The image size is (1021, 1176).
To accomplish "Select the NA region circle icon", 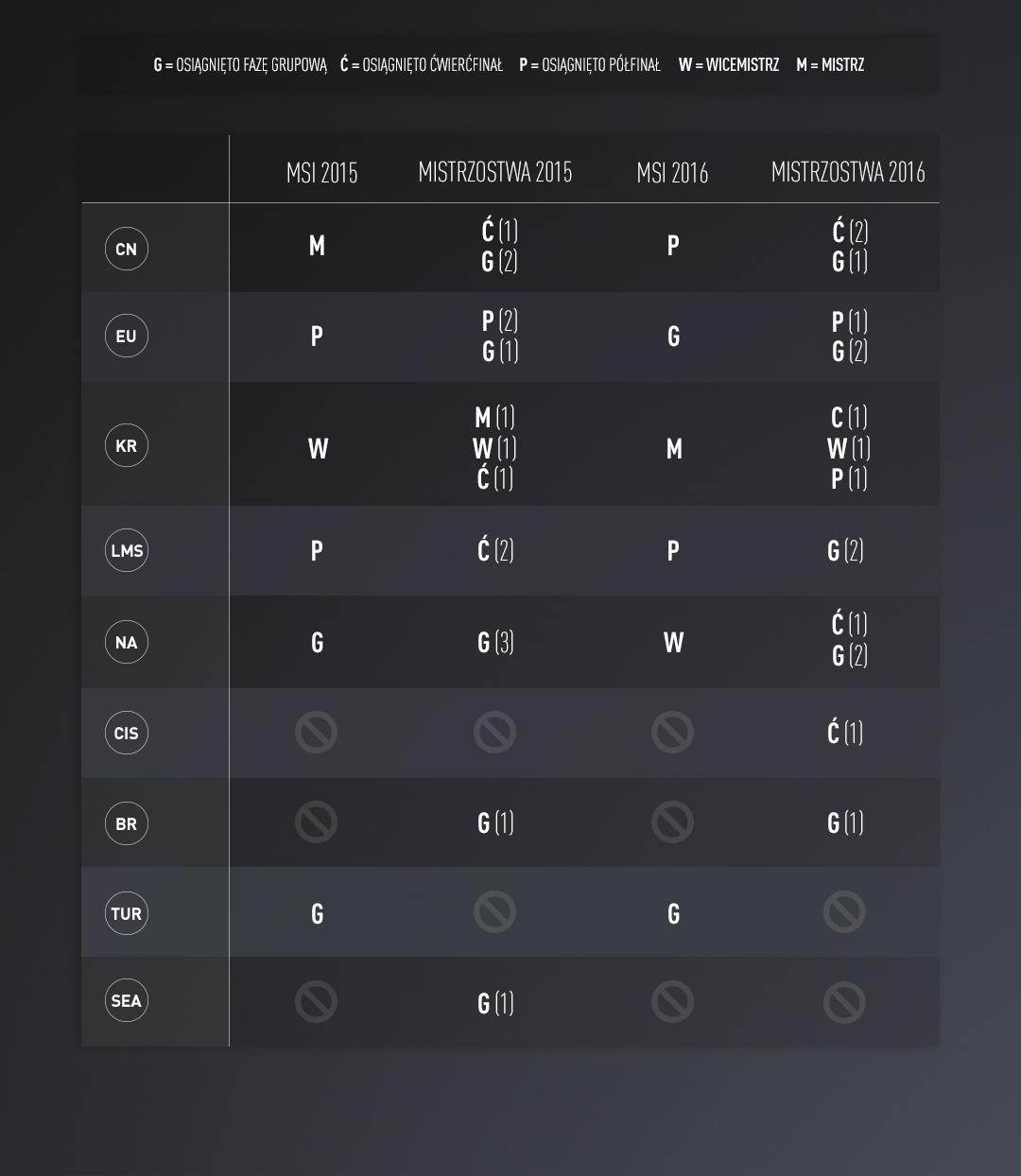I will pos(127,643).
